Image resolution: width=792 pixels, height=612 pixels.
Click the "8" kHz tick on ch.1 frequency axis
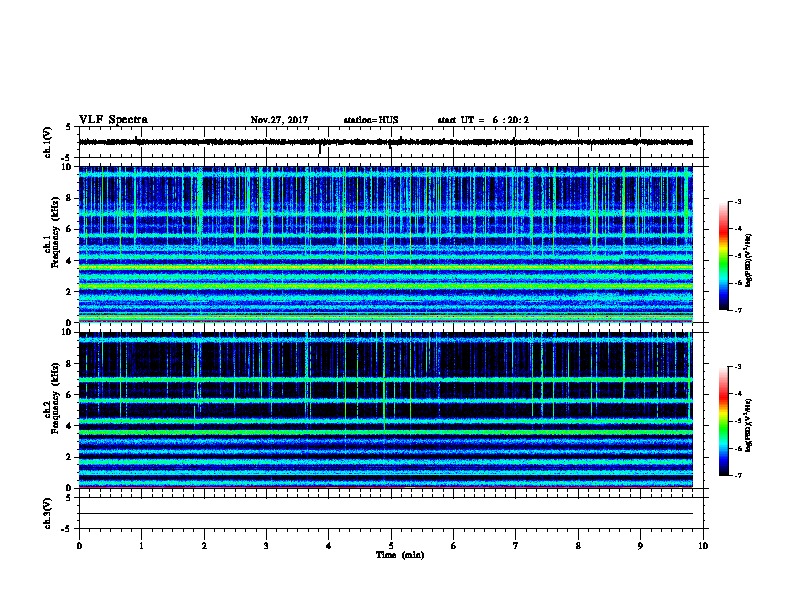click(69, 198)
